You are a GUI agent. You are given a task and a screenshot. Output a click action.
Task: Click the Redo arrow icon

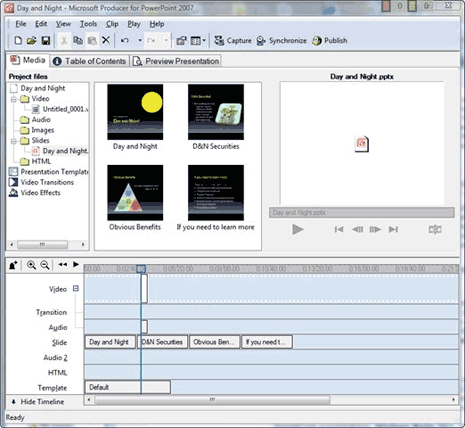tap(151, 41)
